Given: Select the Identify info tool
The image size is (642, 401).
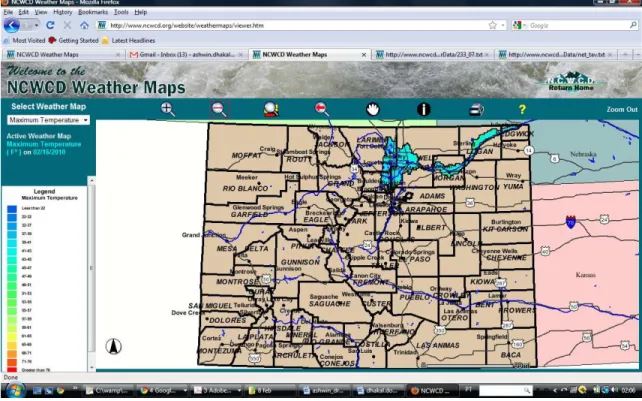Looking at the screenshot, I should click(424, 109).
